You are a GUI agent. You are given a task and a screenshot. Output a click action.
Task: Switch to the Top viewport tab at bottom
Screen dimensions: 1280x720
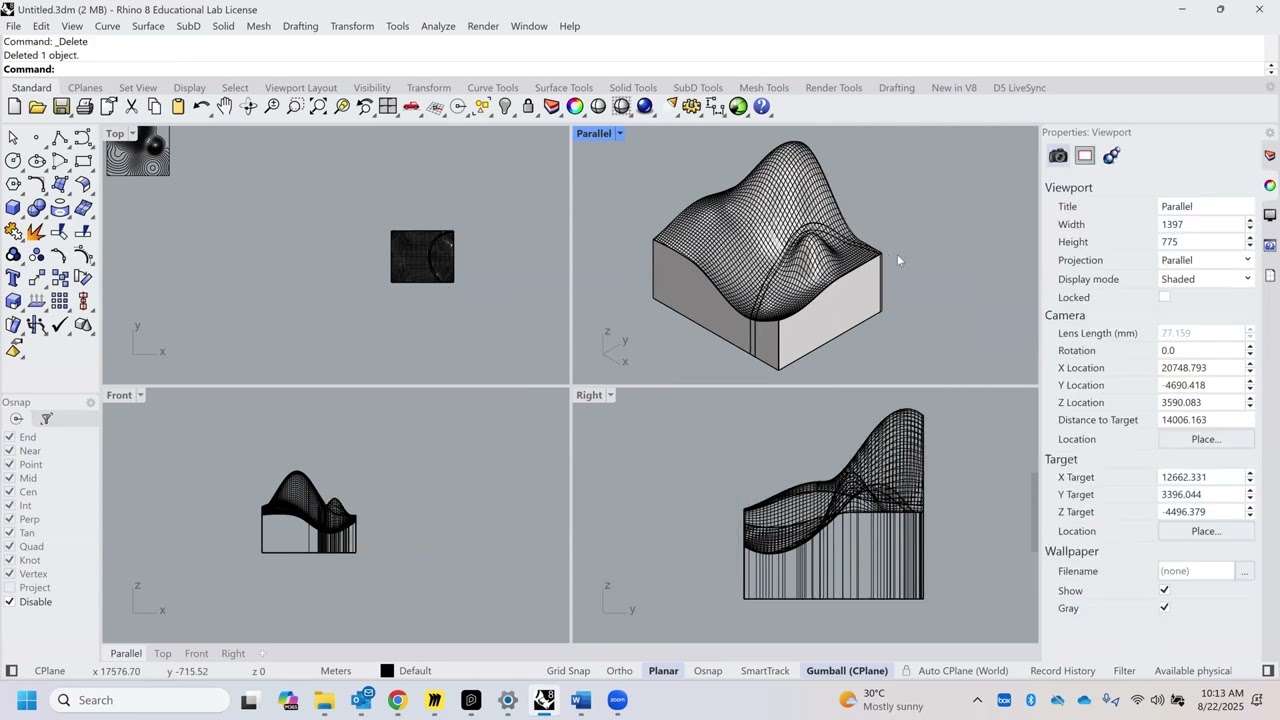pos(162,654)
